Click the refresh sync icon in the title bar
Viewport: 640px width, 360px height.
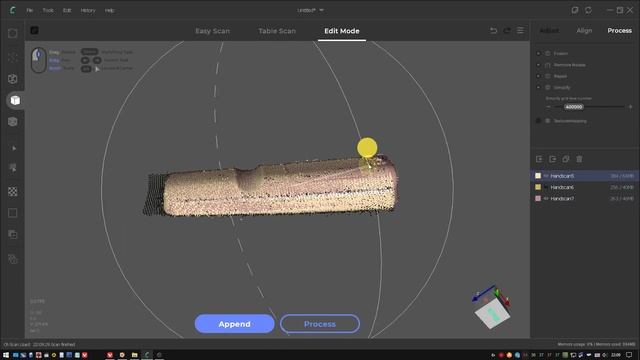588,10
